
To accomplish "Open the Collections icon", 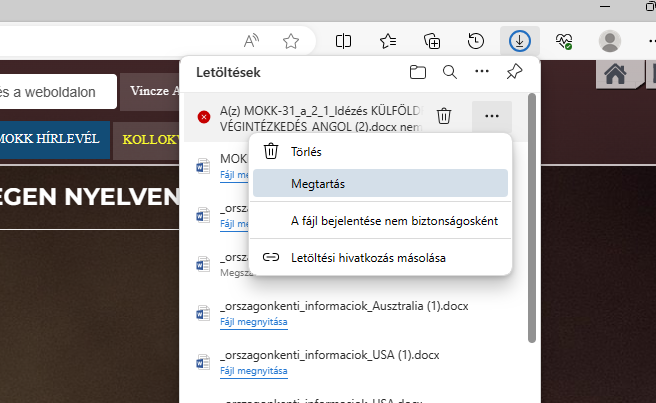I will click(x=432, y=41).
